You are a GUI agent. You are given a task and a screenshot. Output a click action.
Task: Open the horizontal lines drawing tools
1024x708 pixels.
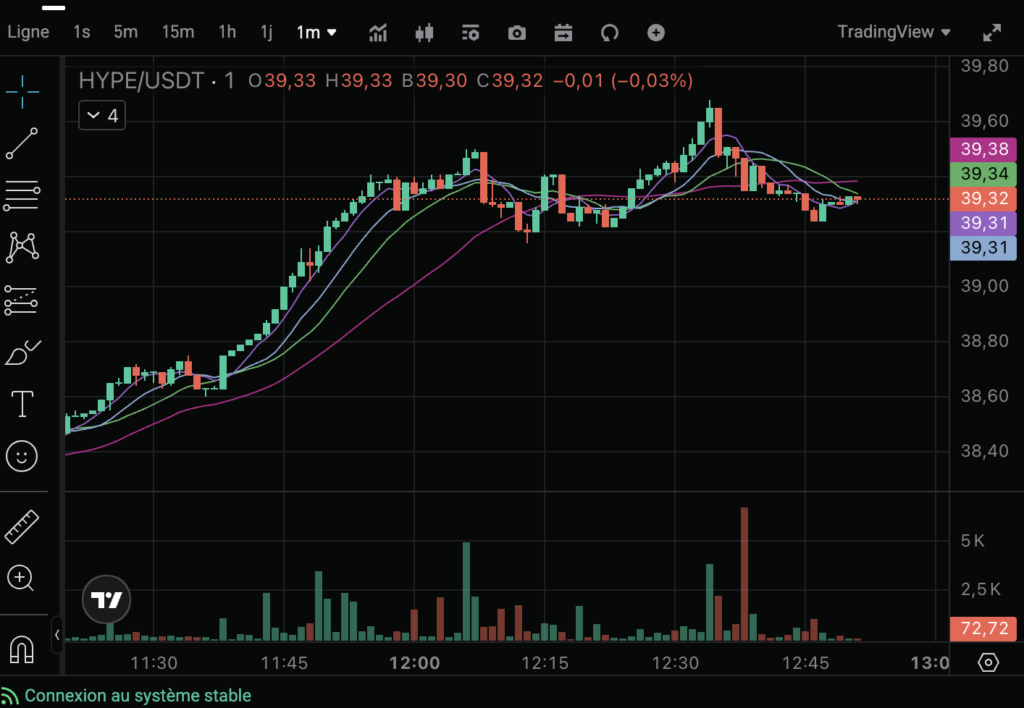21,196
